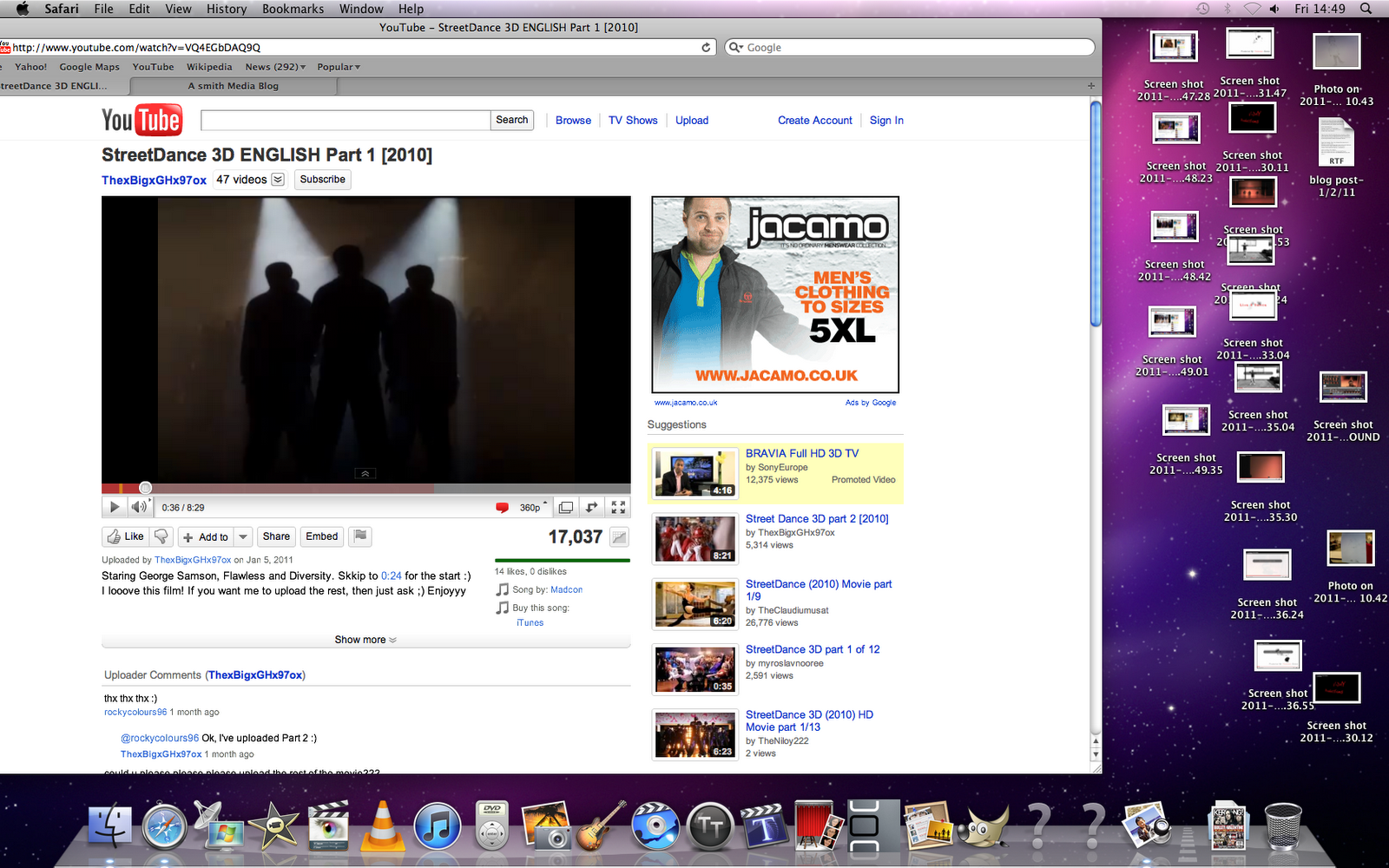Expand the player chevron panel
This screenshot has height=868, width=1389.
point(365,474)
